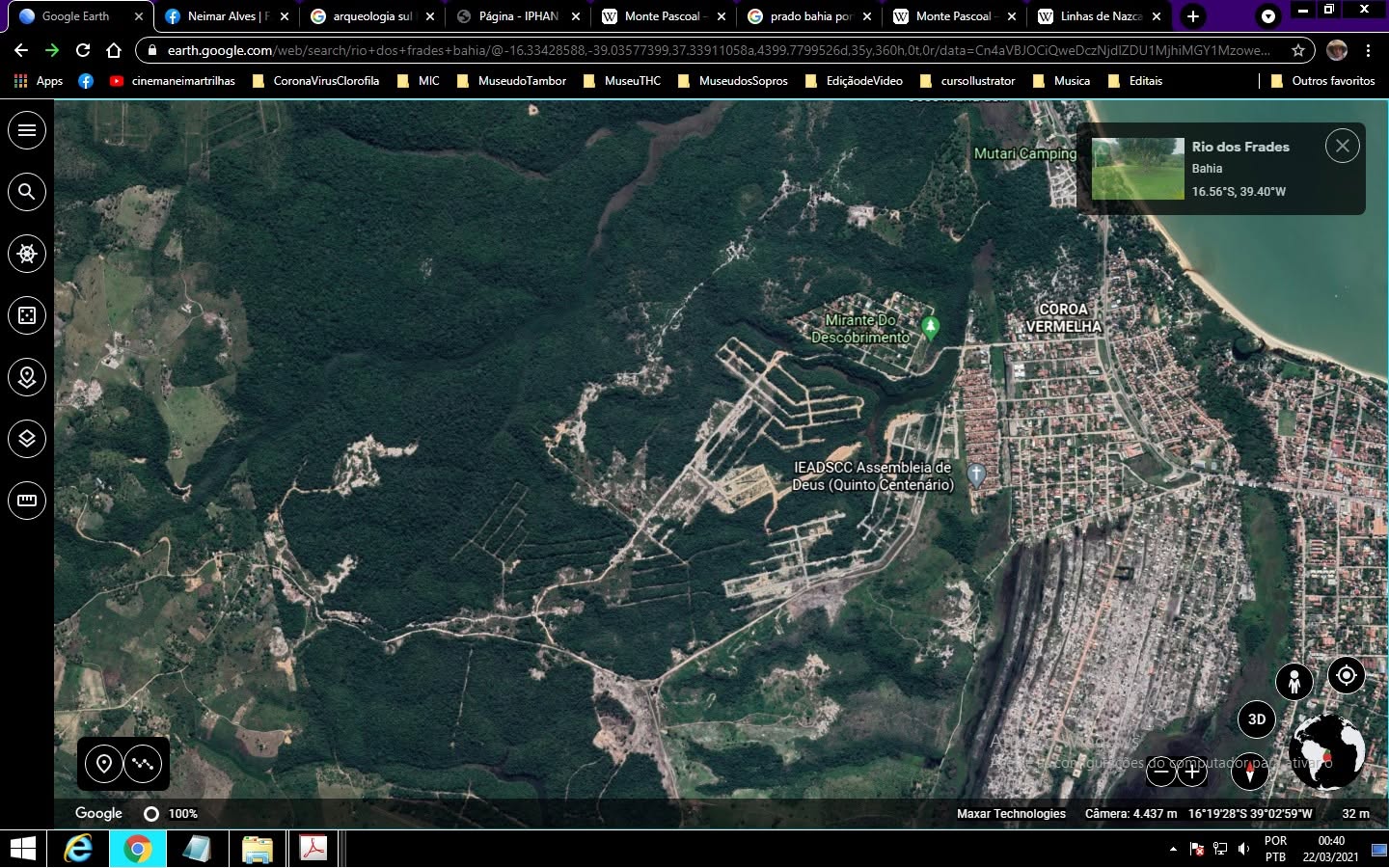Fly to my location target icon
This screenshot has height=868, width=1389.
[1347, 675]
